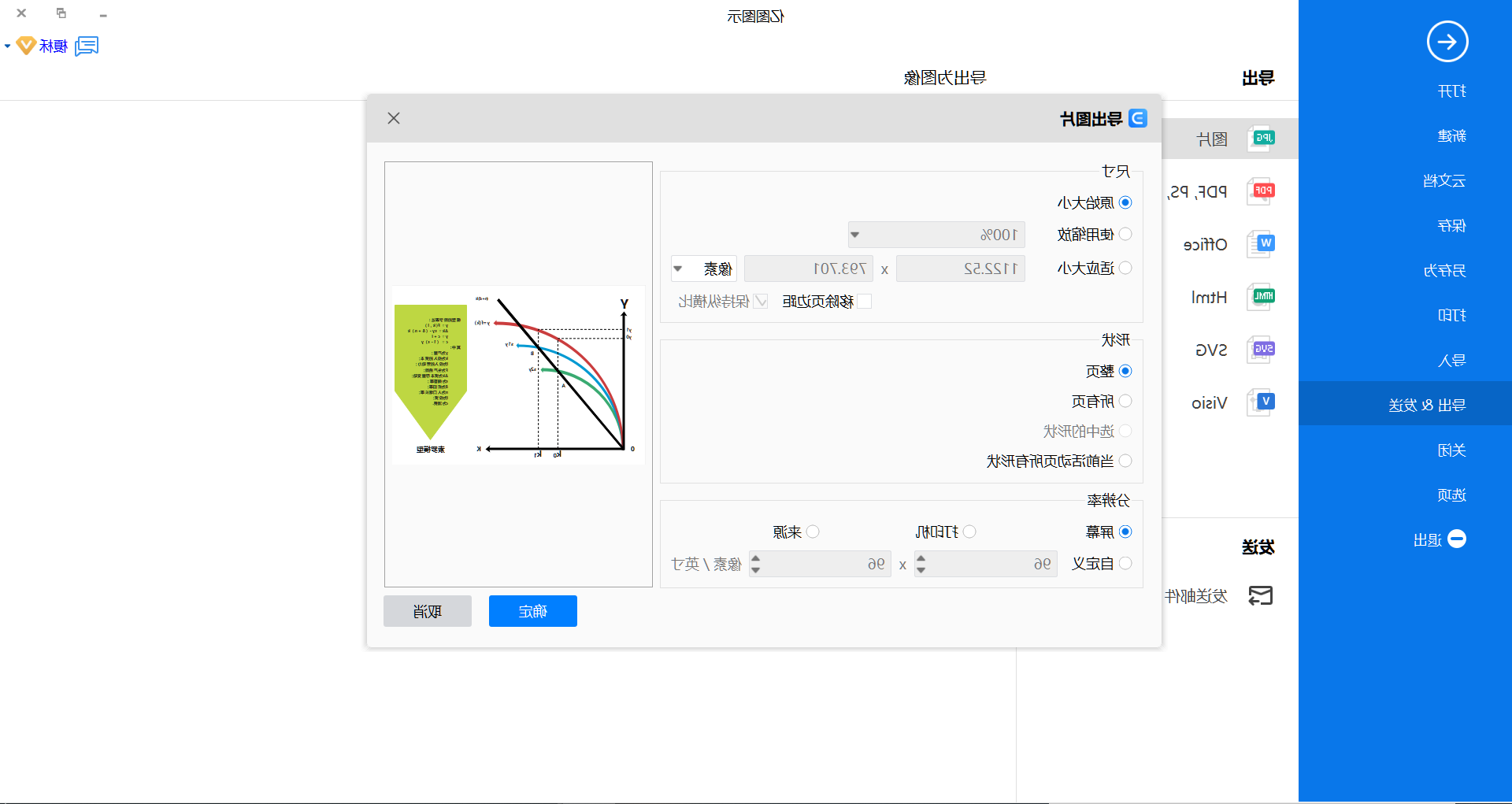
Task: Click the Office export label
Action: (1206, 245)
